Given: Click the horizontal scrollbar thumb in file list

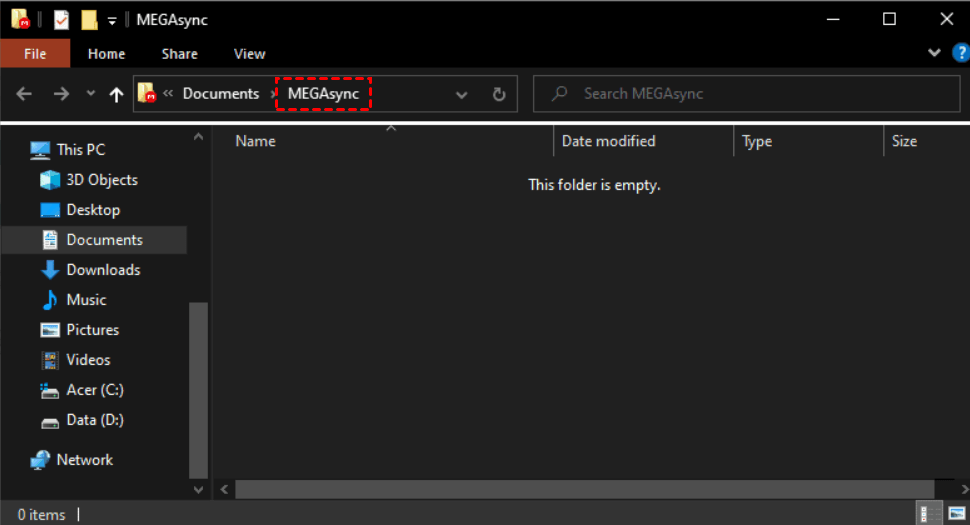Looking at the screenshot, I should coord(585,490).
